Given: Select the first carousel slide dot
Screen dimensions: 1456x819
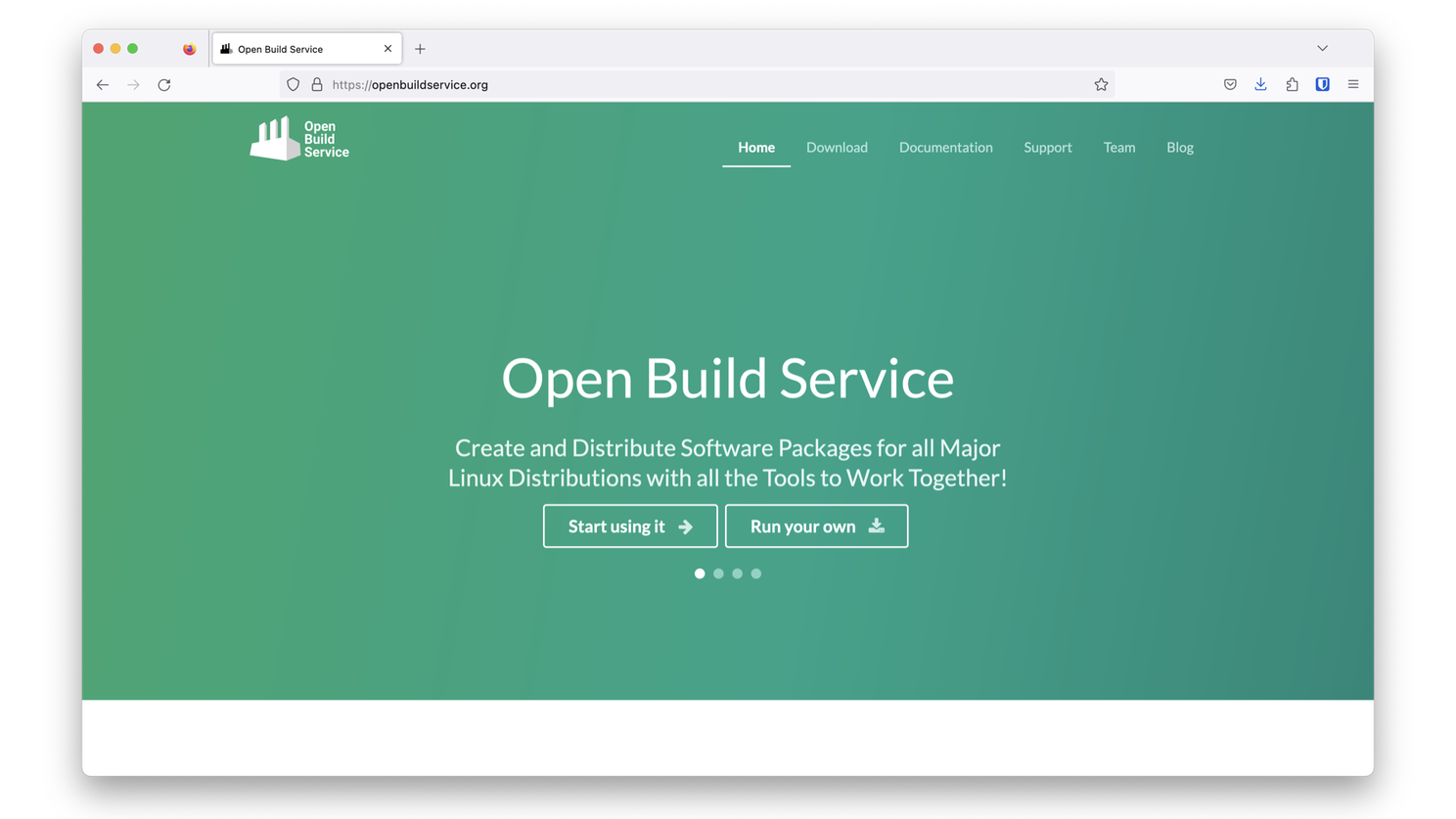Looking at the screenshot, I should 700,573.
